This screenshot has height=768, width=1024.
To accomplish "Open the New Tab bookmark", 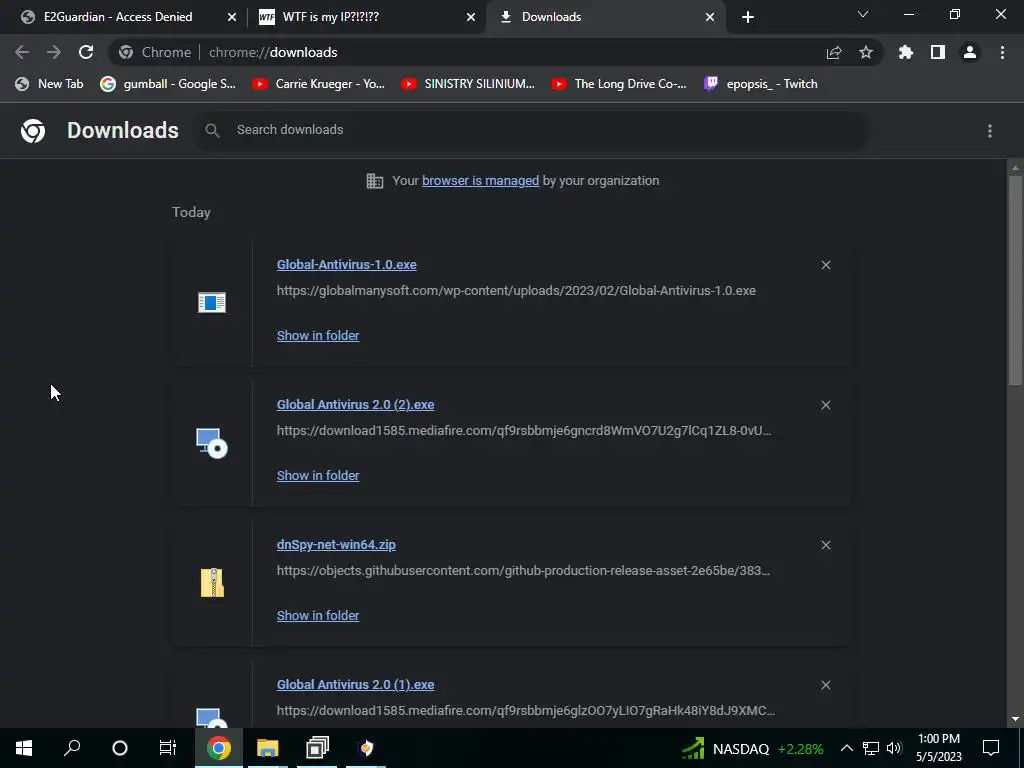I will 50,84.
